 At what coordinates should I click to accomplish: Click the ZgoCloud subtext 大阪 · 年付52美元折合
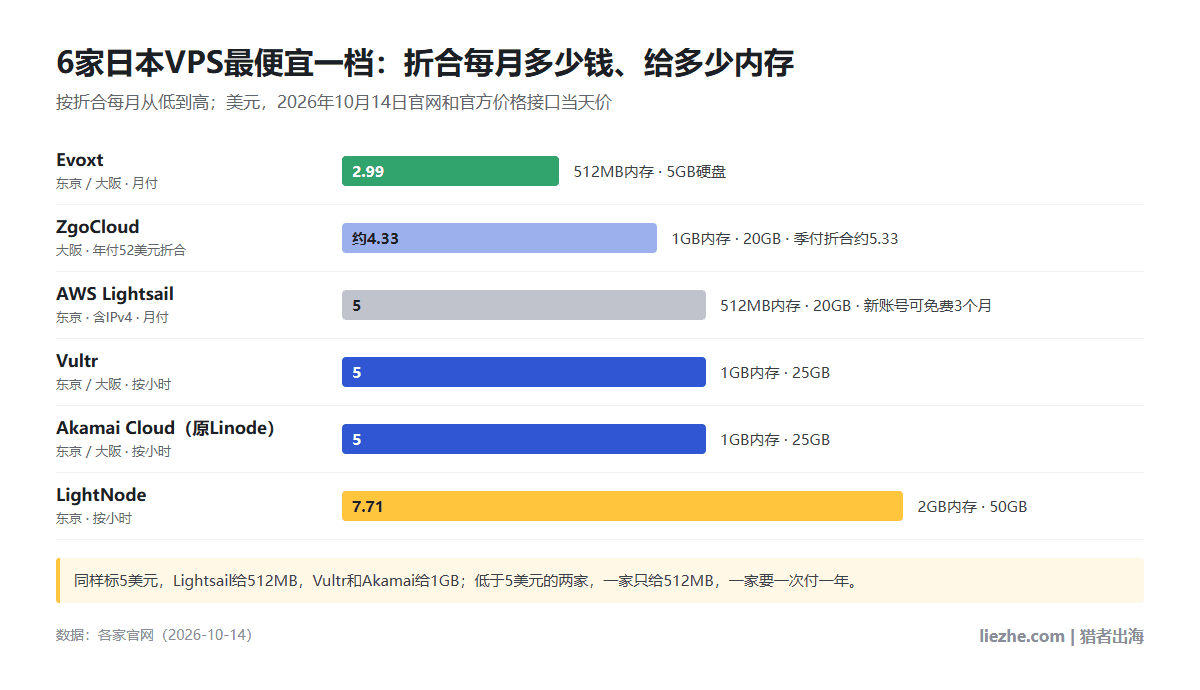[121, 251]
